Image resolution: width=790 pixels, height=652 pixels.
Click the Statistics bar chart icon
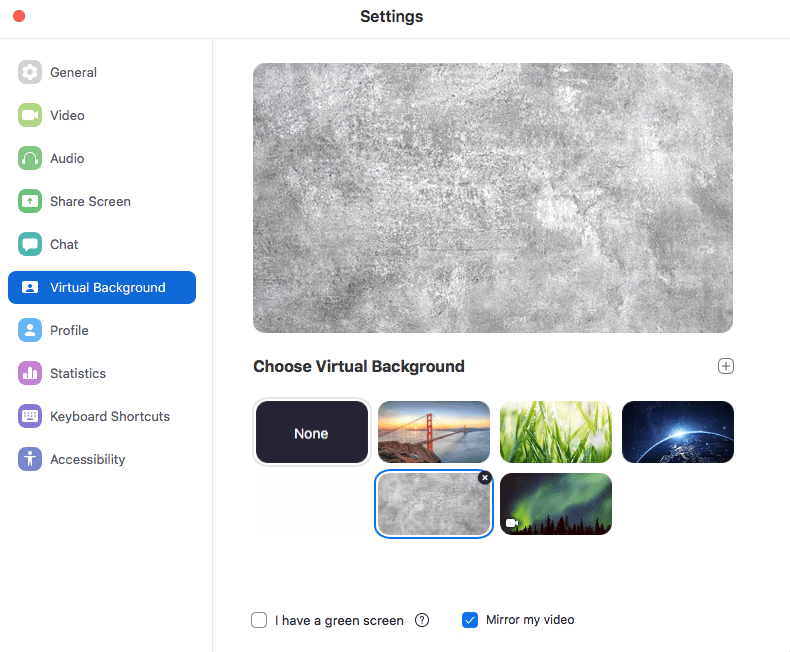(x=30, y=373)
